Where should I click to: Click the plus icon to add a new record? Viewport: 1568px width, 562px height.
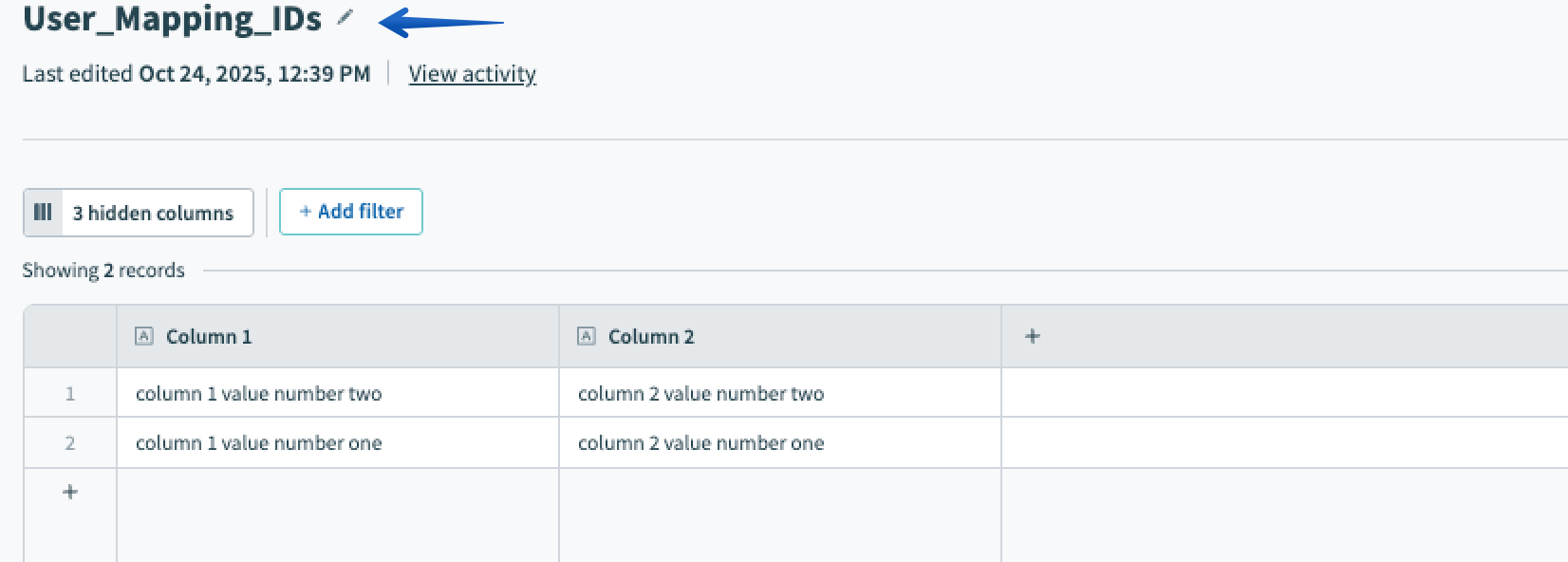point(69,491)
